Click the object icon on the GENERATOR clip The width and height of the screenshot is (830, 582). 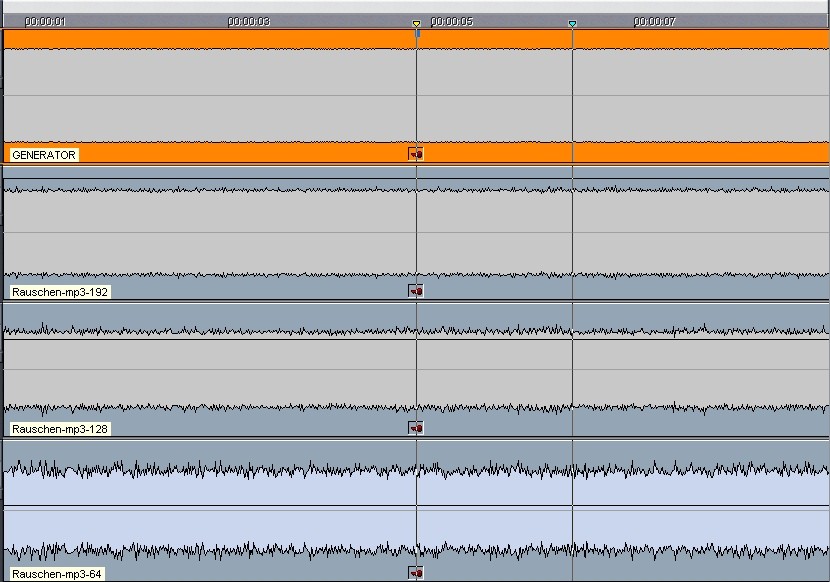(416, 154)
